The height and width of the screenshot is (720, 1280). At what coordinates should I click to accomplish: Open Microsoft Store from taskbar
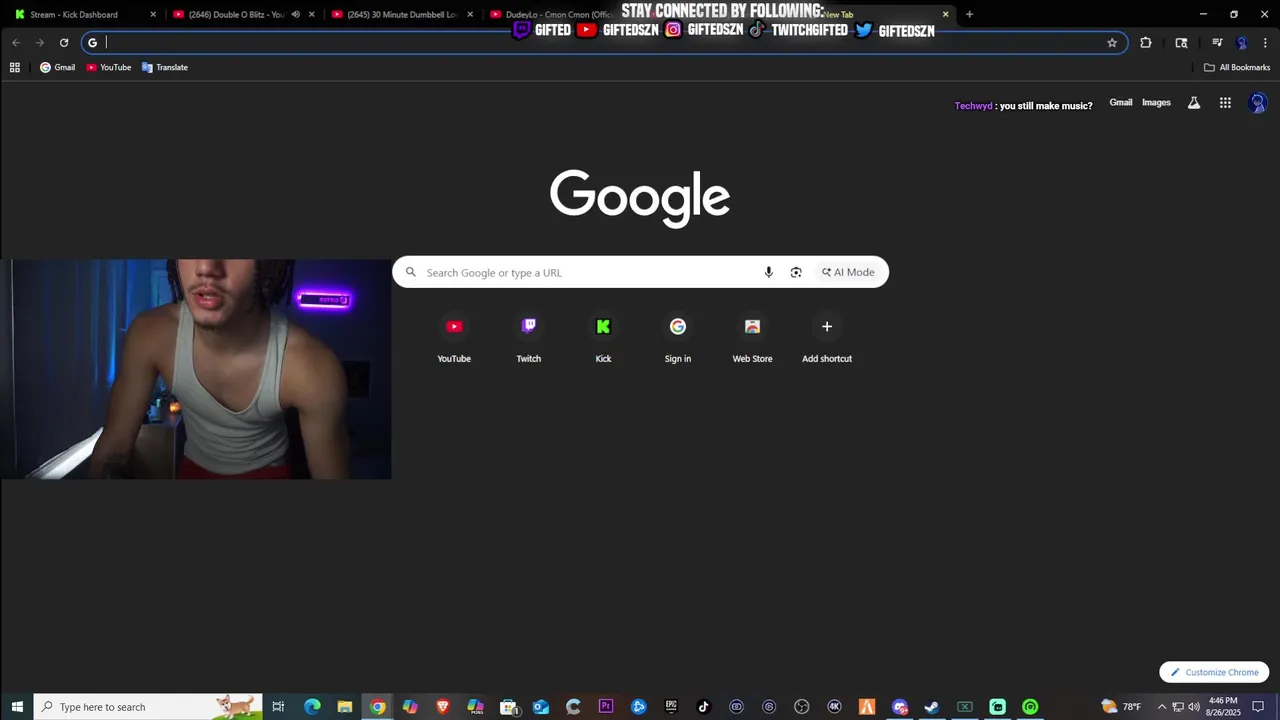508,707
